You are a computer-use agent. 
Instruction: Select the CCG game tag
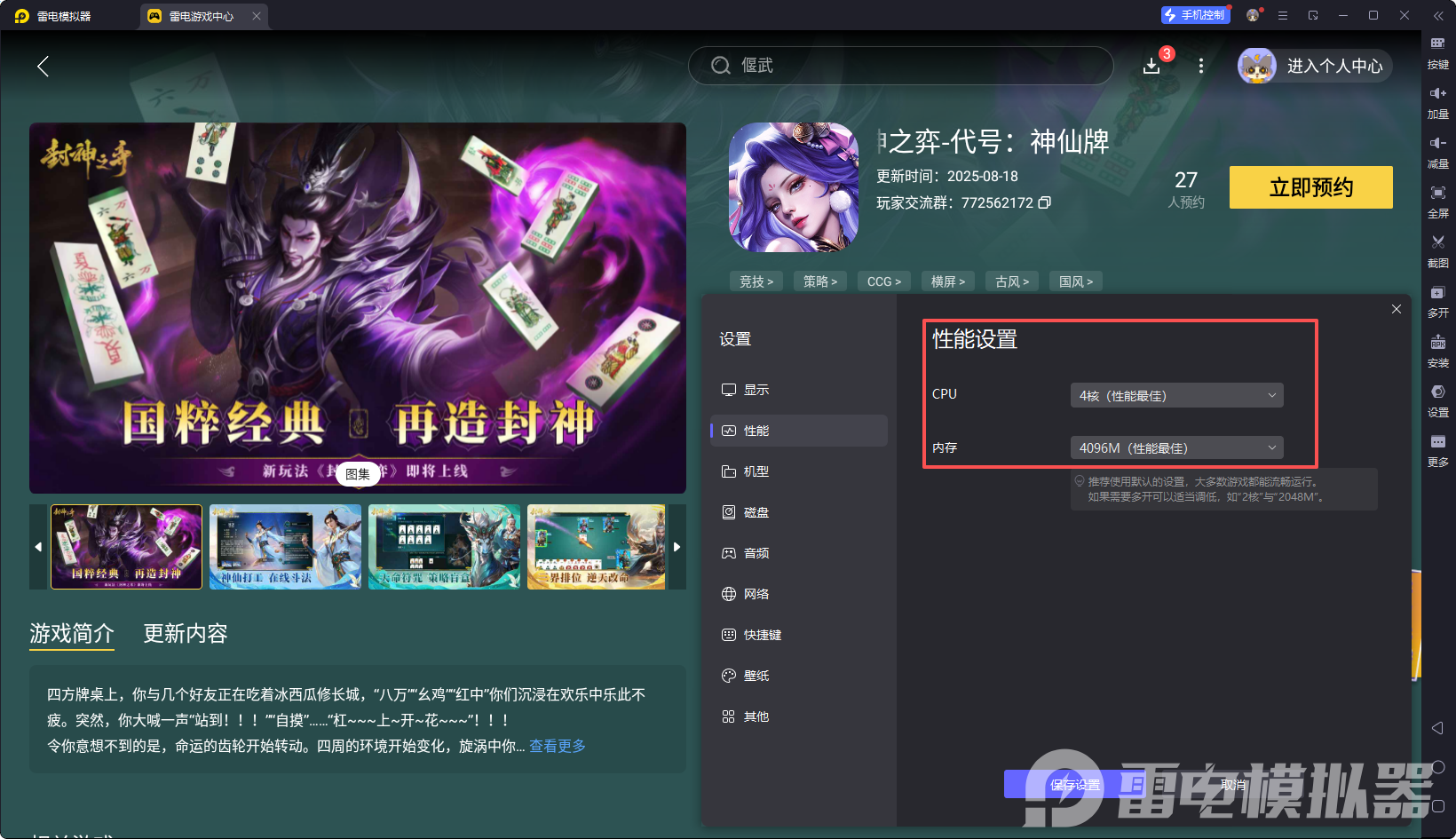tap(883, 281)
